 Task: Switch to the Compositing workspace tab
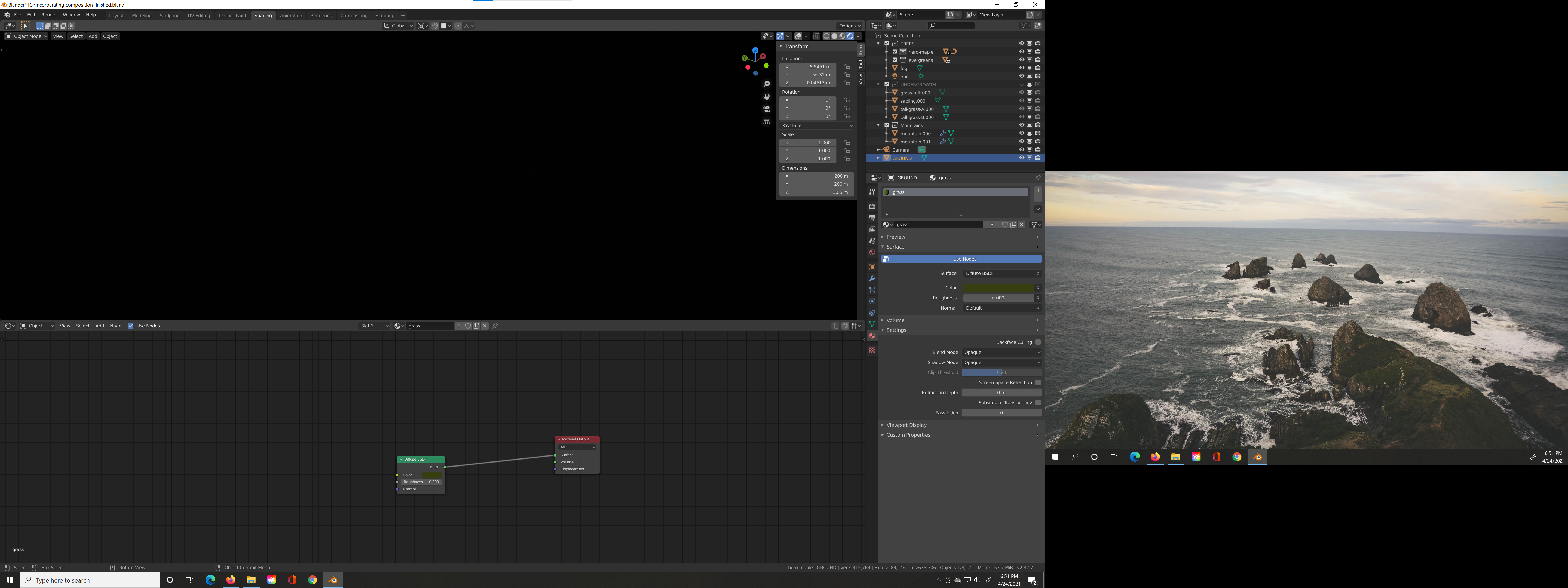click(354, 15)
